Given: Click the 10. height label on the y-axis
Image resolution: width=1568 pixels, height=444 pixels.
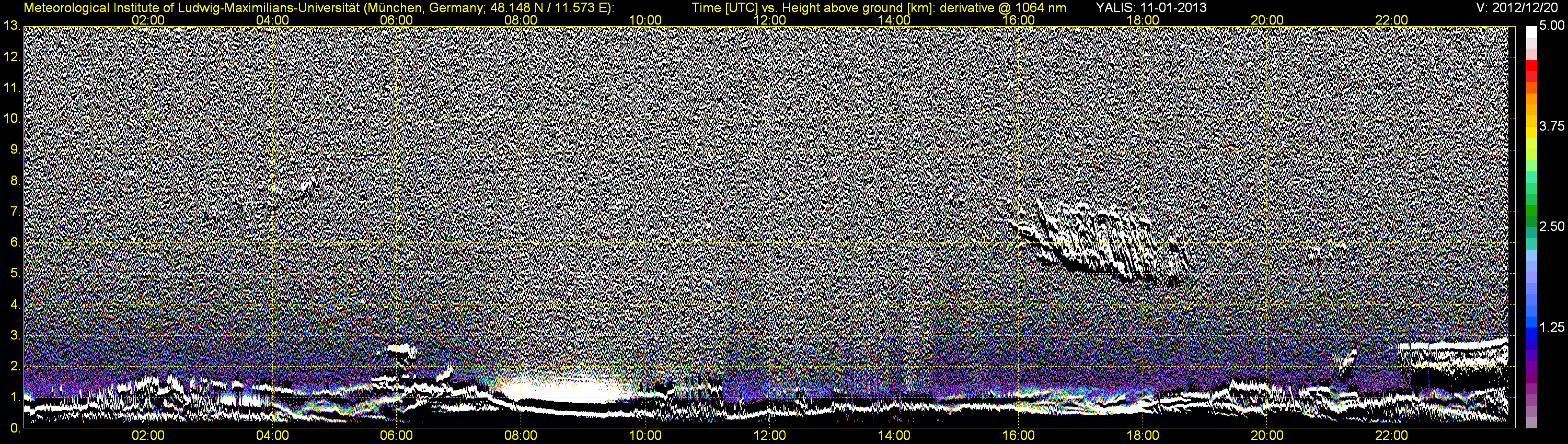Looking at the screenshot, I should [11, 119].
